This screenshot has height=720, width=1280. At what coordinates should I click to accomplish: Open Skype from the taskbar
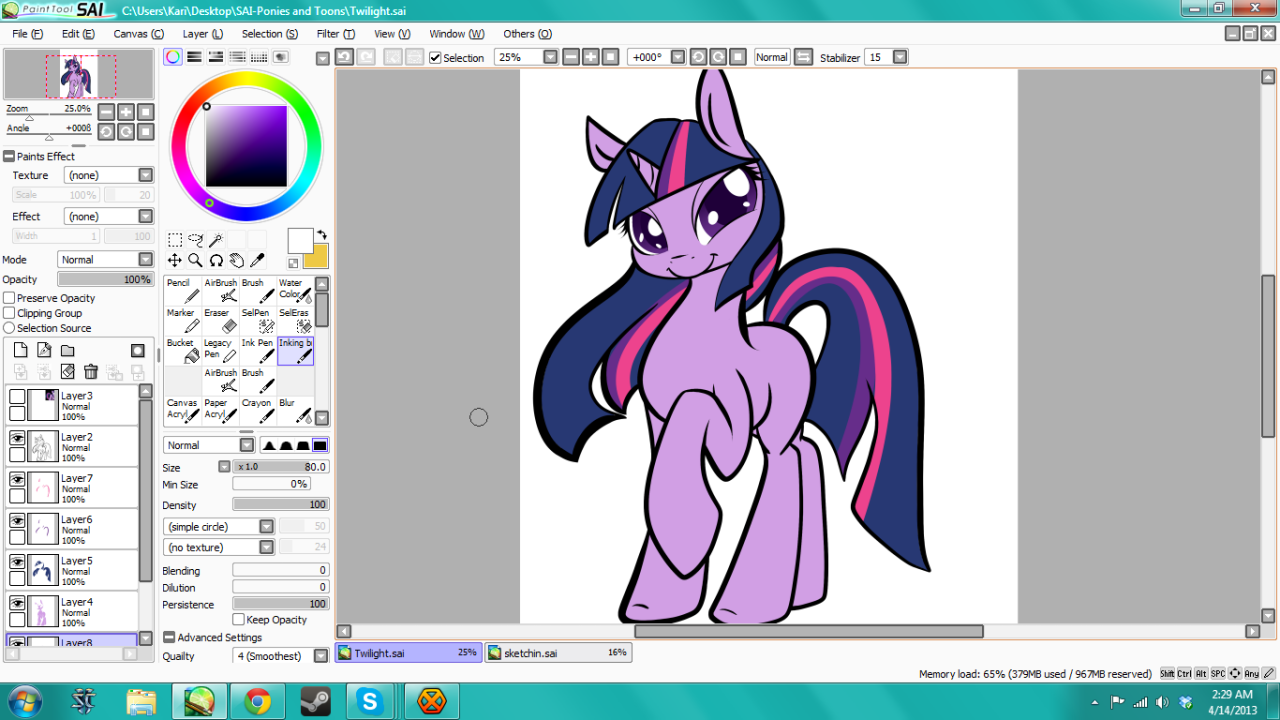[371, 702]
